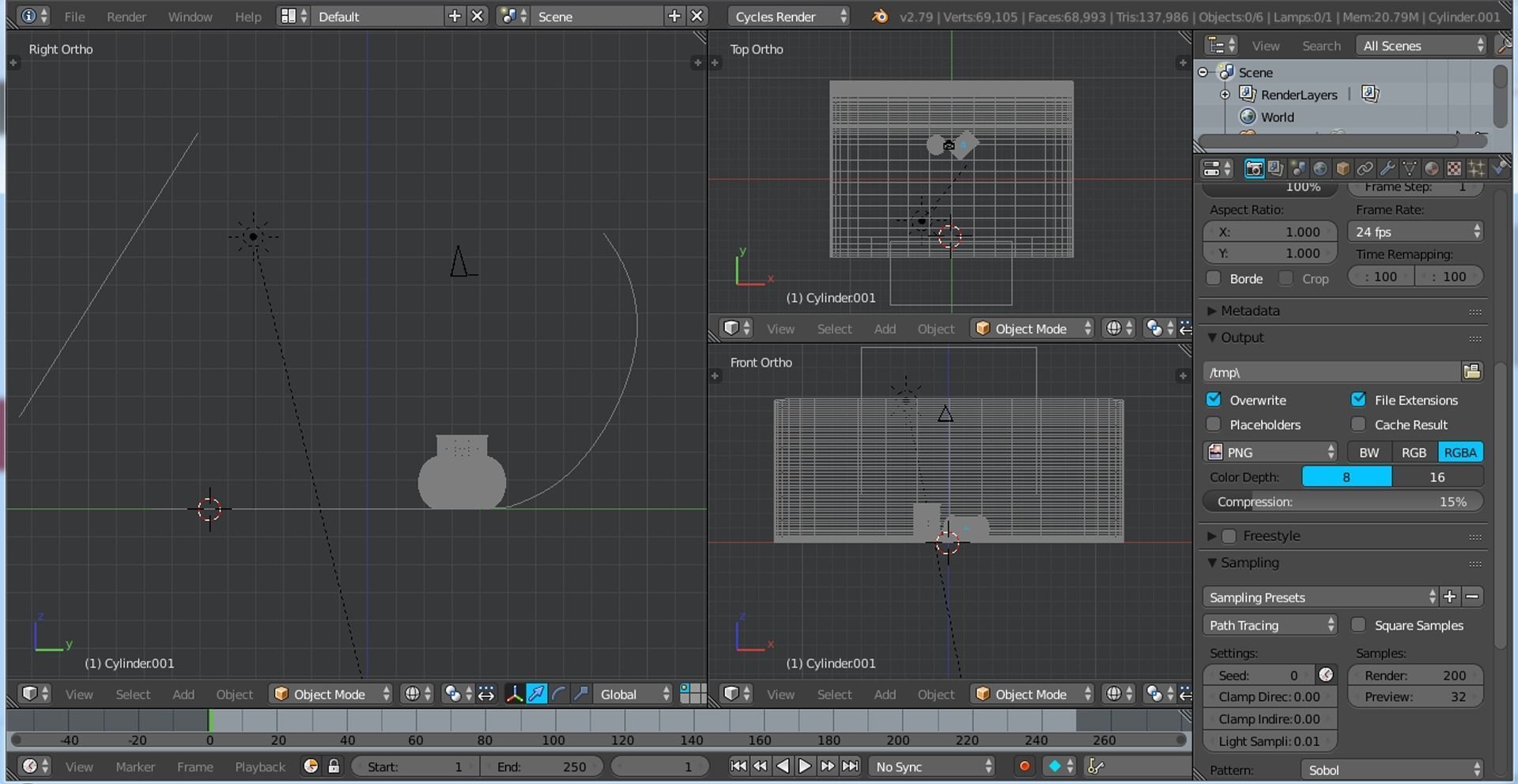Set color depth to 16
This screenshot has height=784, width=1518.
pyautogui.click(x=1437, y=477)
